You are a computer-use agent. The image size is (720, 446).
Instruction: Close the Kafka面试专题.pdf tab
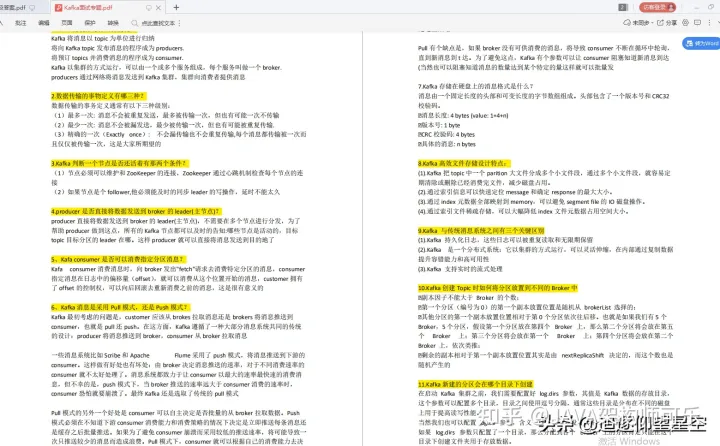coord(158,8)
